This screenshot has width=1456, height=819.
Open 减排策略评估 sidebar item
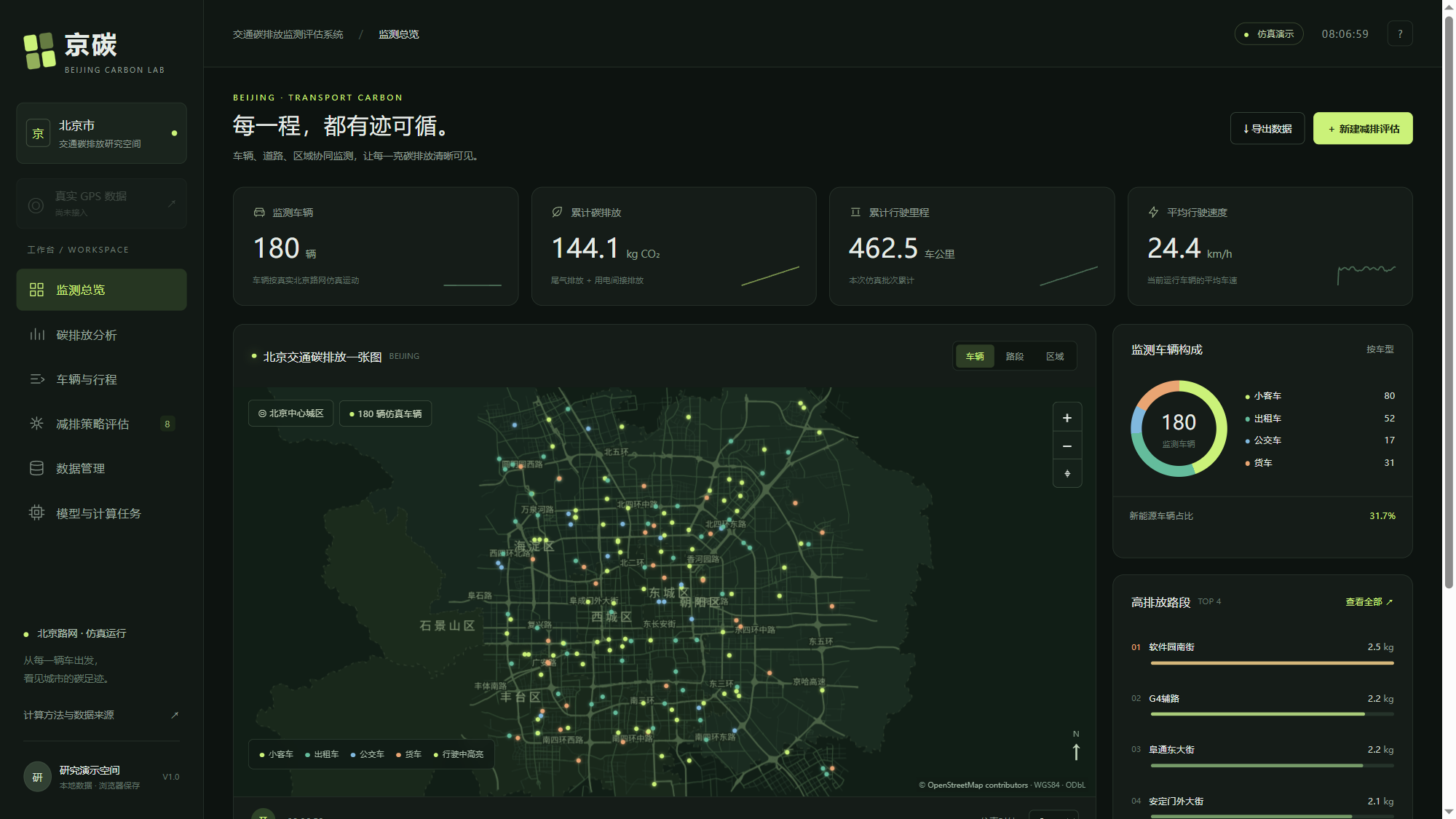click(x=101, y=424)
